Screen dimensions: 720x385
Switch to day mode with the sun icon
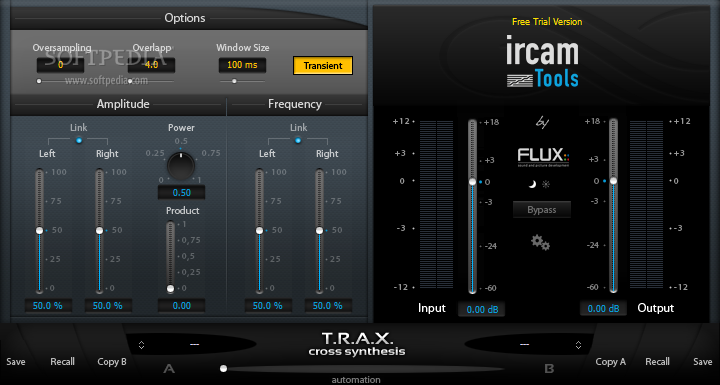(x=546, y=185)
